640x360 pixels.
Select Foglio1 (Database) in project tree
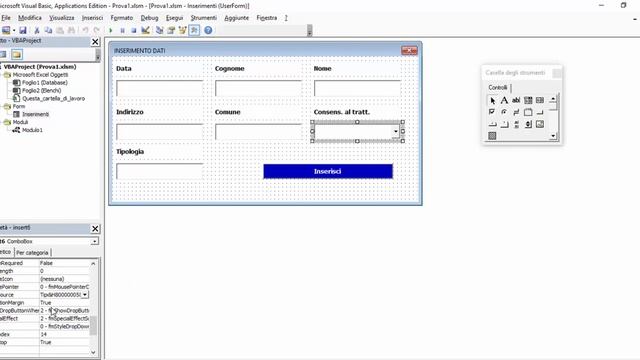tap(44, 82)
